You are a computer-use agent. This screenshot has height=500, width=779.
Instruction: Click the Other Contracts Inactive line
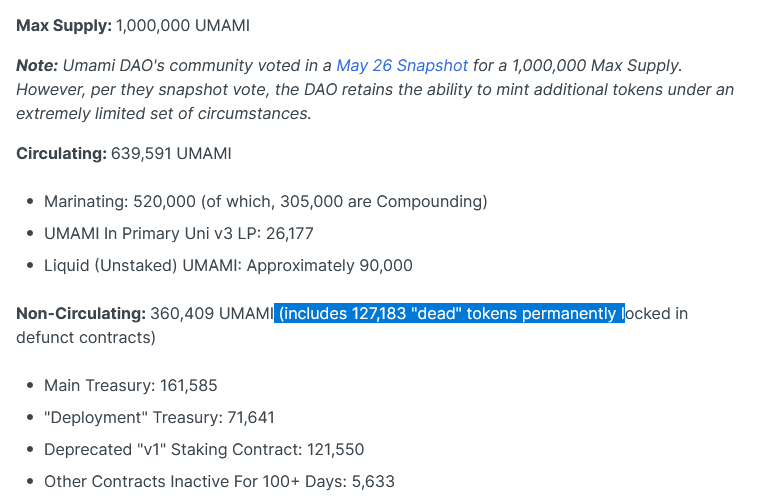220,482
